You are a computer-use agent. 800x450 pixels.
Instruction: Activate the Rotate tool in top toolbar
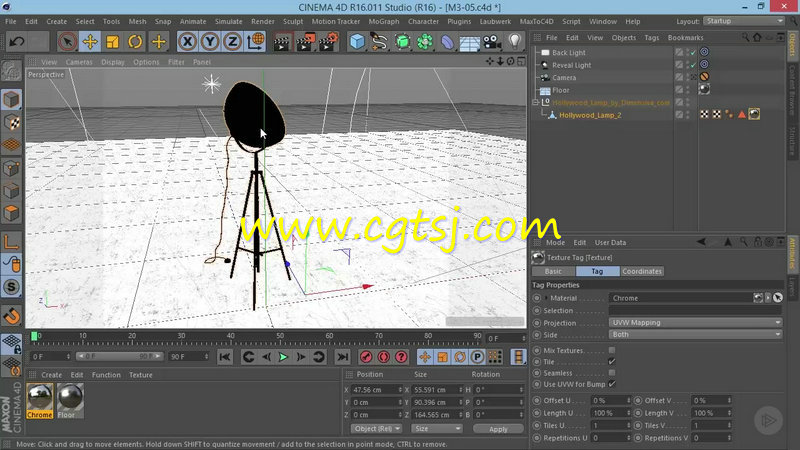click(x=135, y=41)
